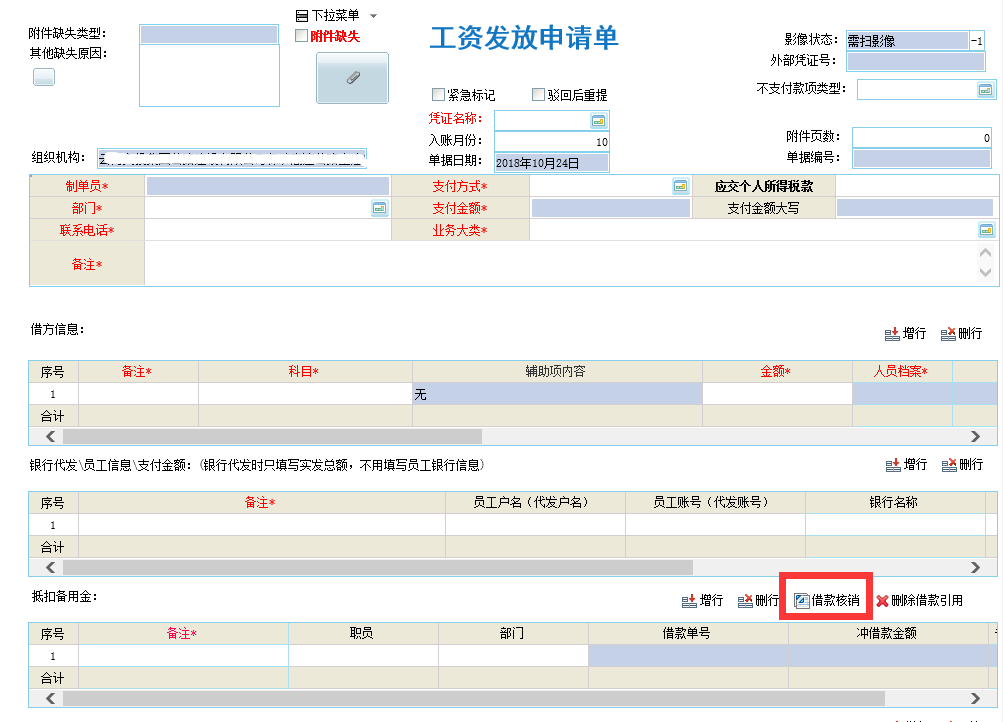The width and height of the screenshot is (1003, 722).
Task: Click 删除借款引用 with the red X
Action: click(919, 601)
